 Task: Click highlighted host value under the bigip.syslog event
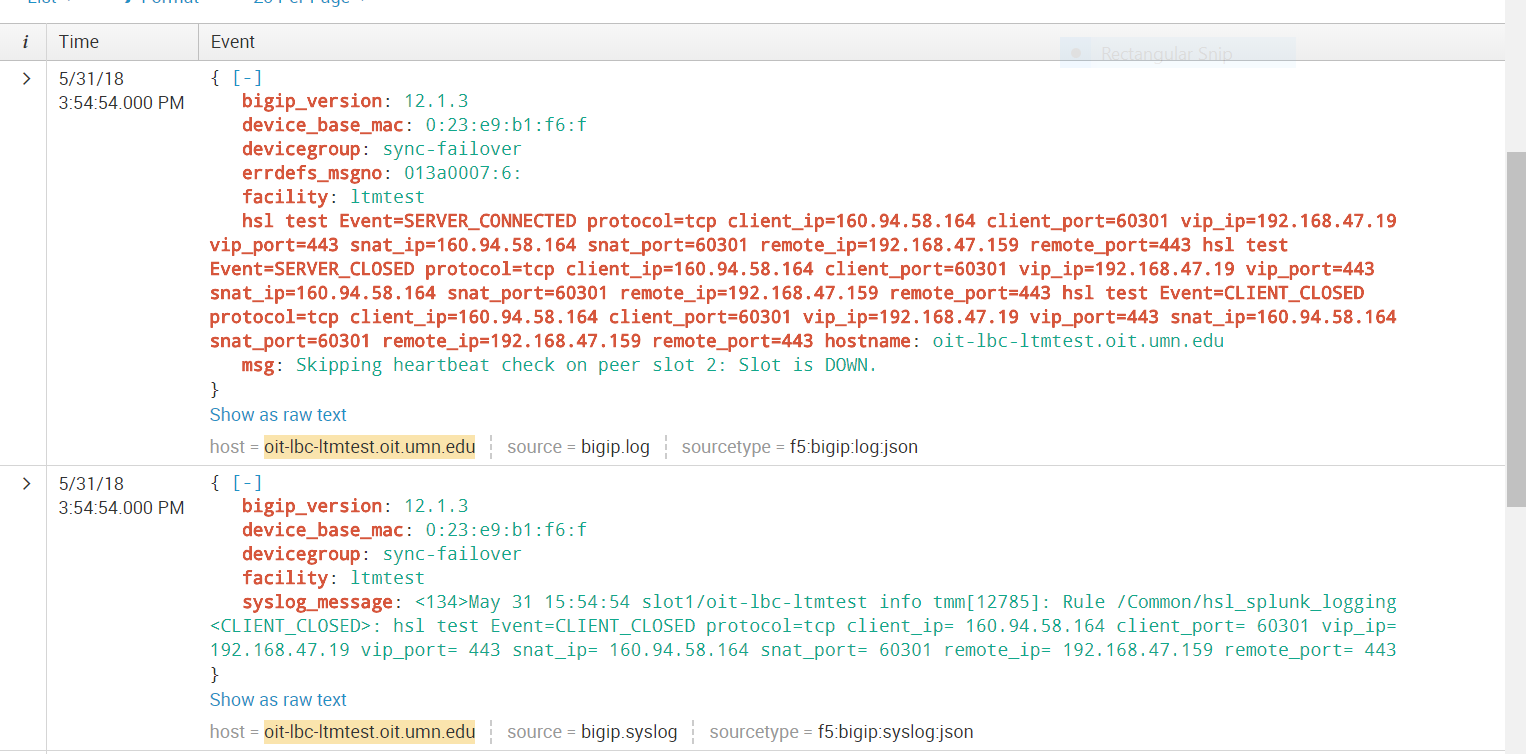[369, 732]
